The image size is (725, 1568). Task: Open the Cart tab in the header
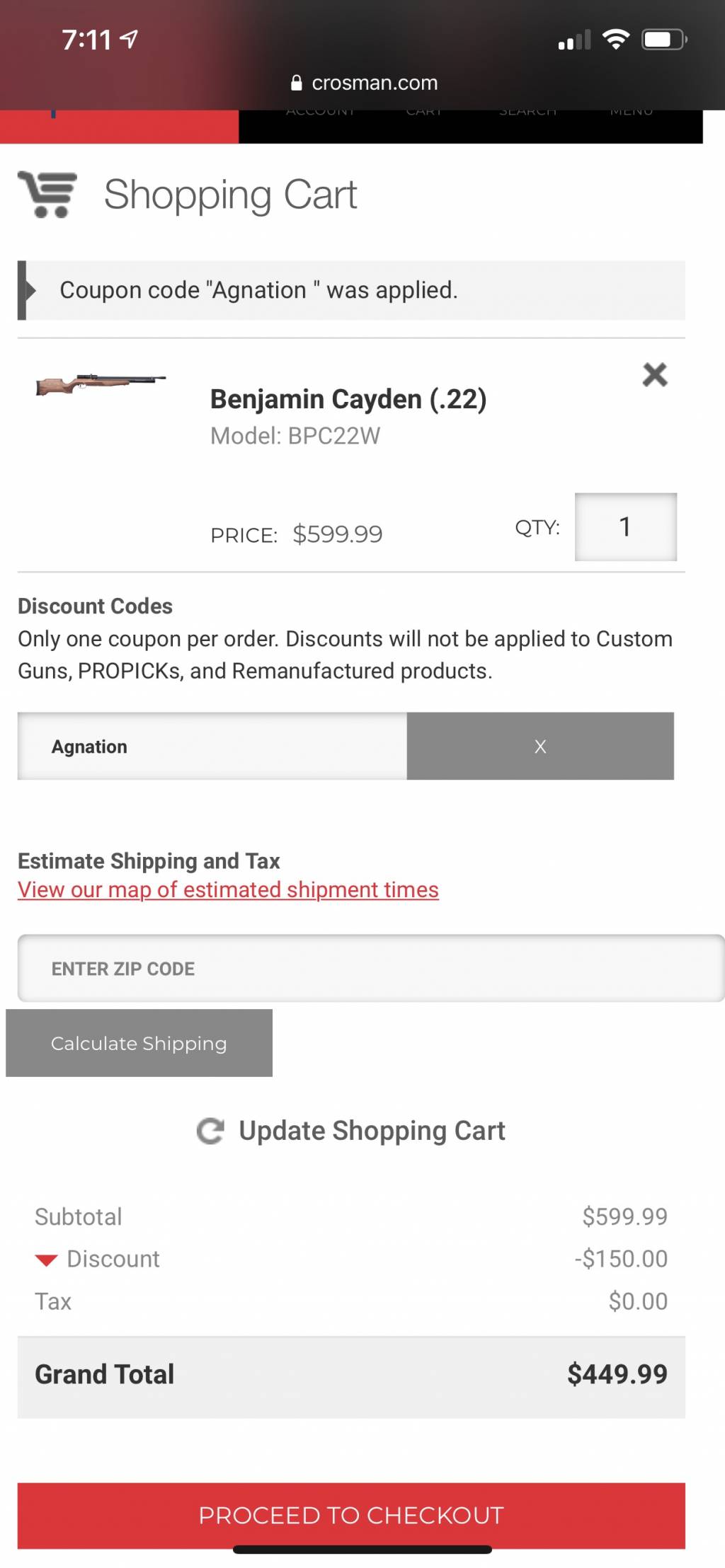(424, 111)
